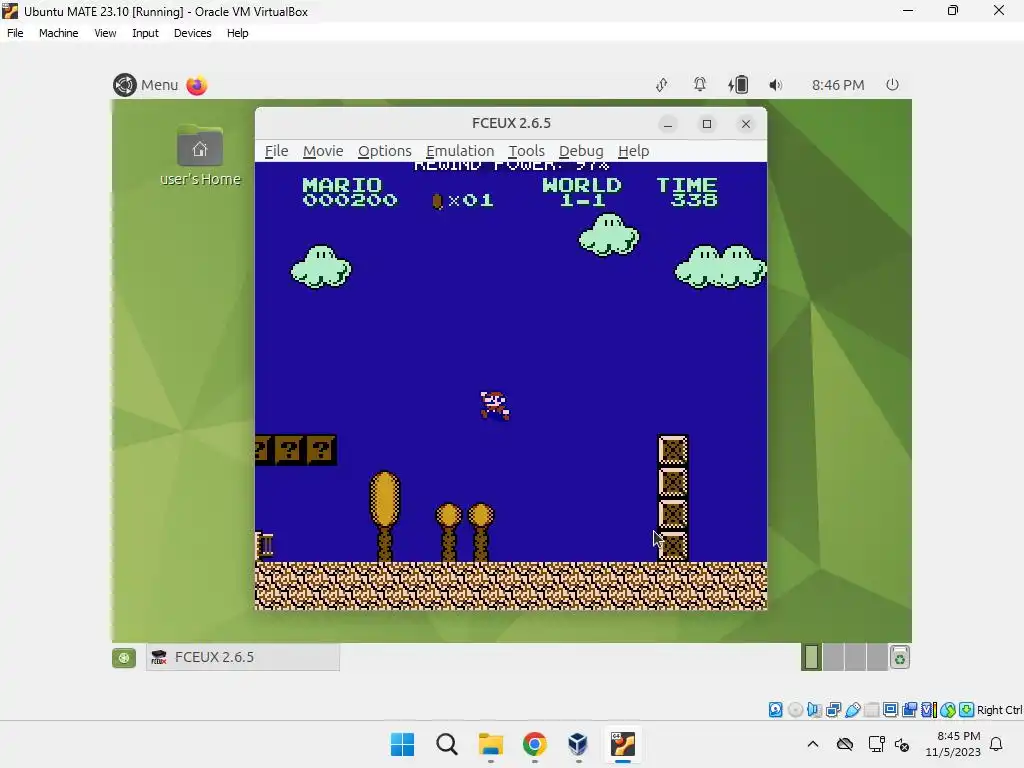
Task: Maximize the FCEUX window
Action: [x=707, y=124]
